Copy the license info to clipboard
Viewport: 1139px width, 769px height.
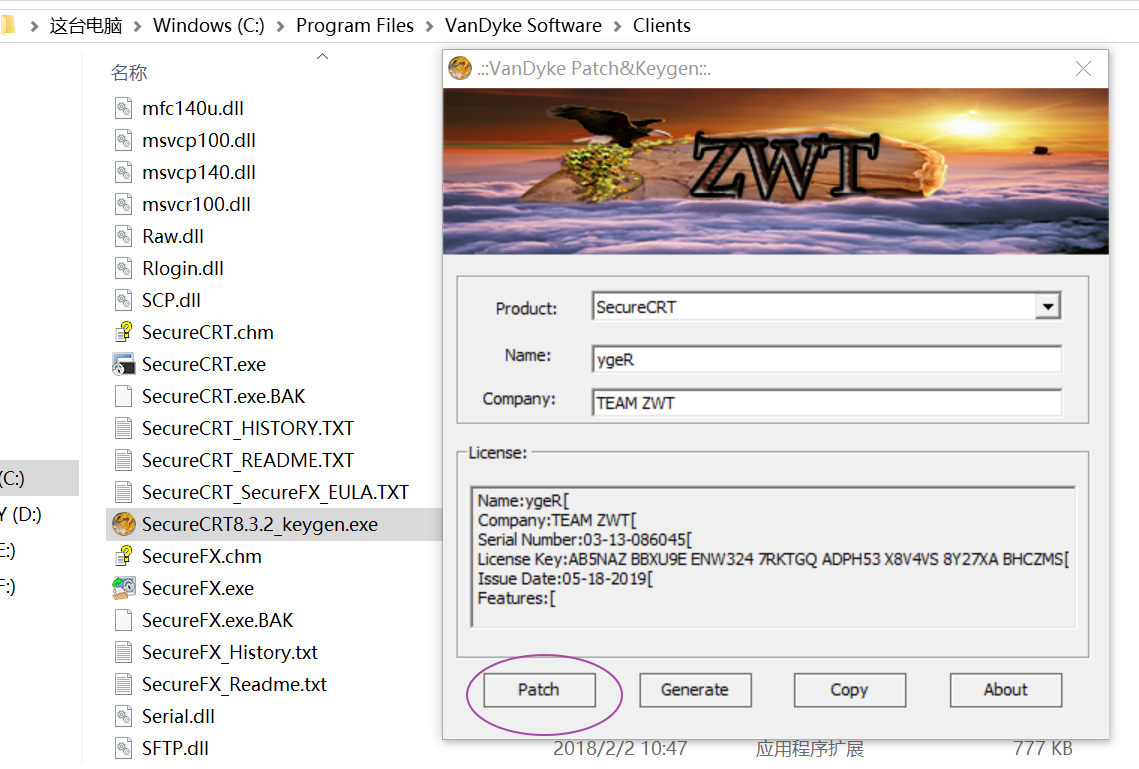[849, 689]
